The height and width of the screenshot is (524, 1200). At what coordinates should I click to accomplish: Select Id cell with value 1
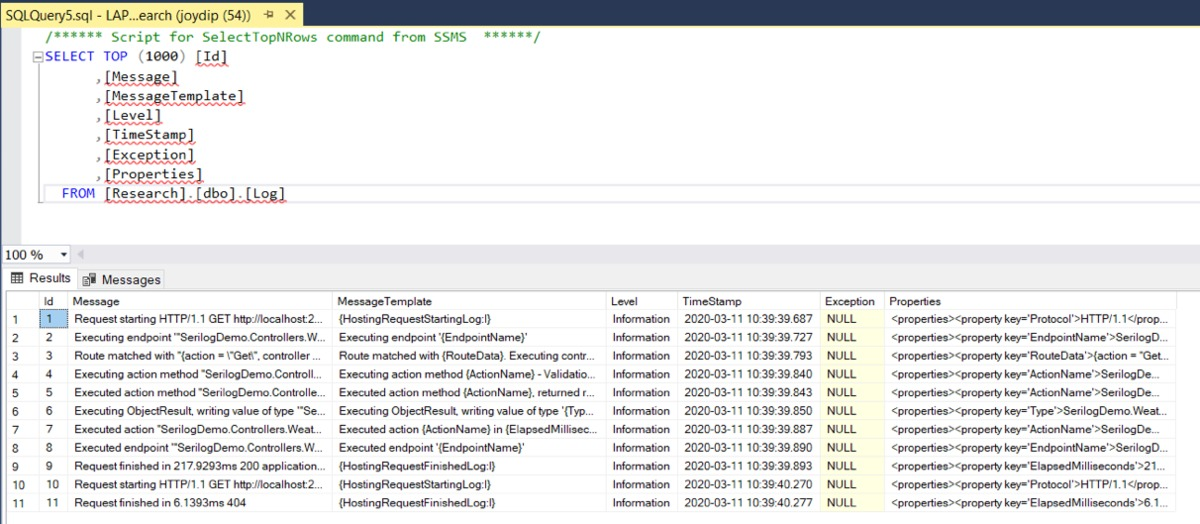53,320
